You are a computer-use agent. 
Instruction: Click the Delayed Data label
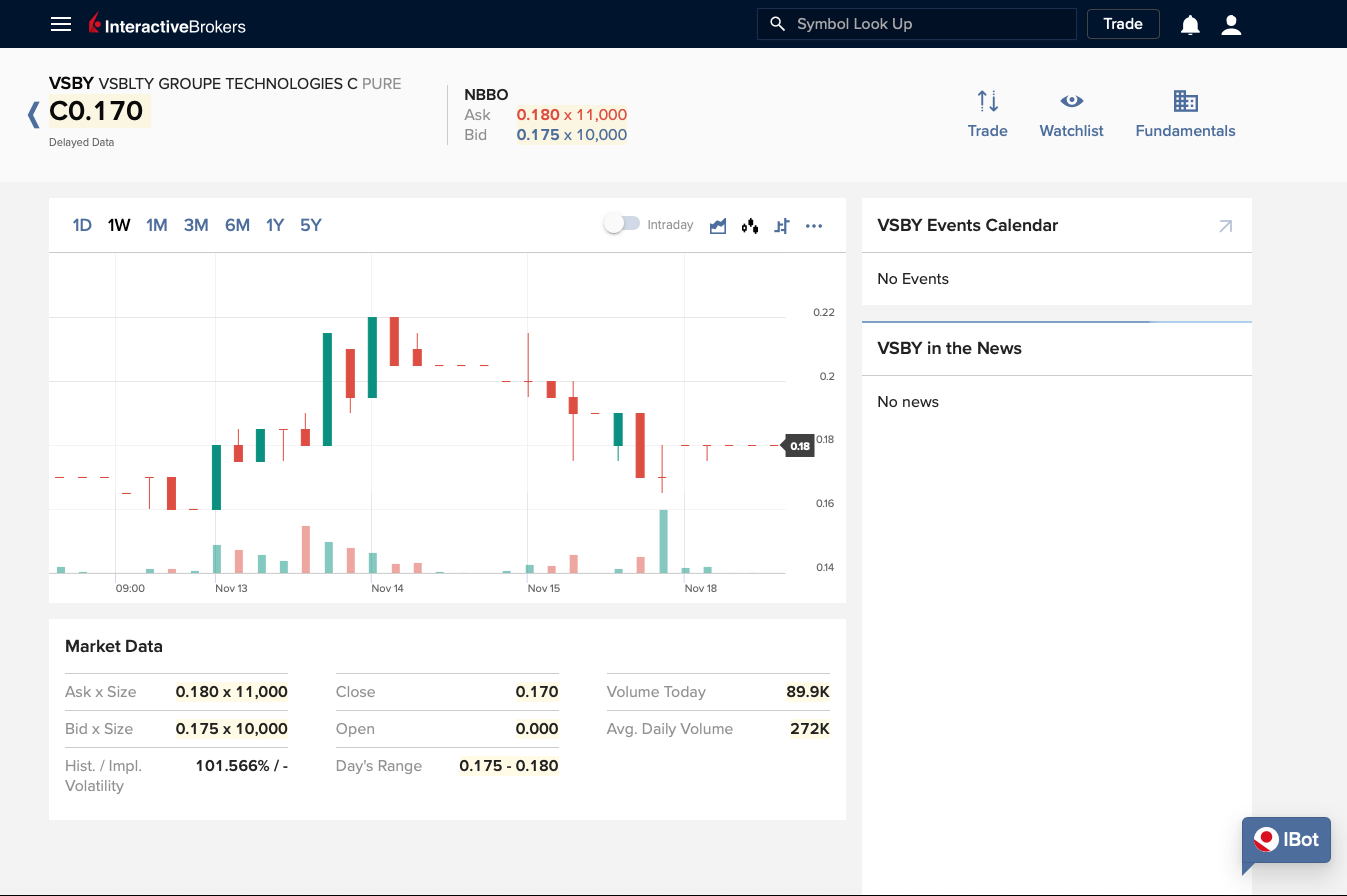(x=82, y=142)
